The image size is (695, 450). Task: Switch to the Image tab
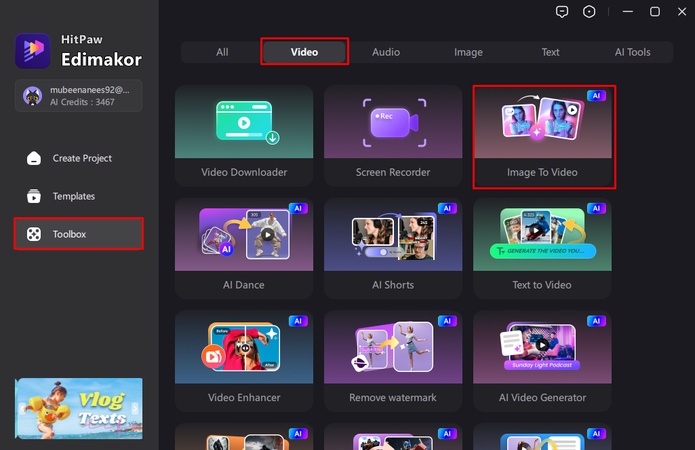tap(468, 52)
